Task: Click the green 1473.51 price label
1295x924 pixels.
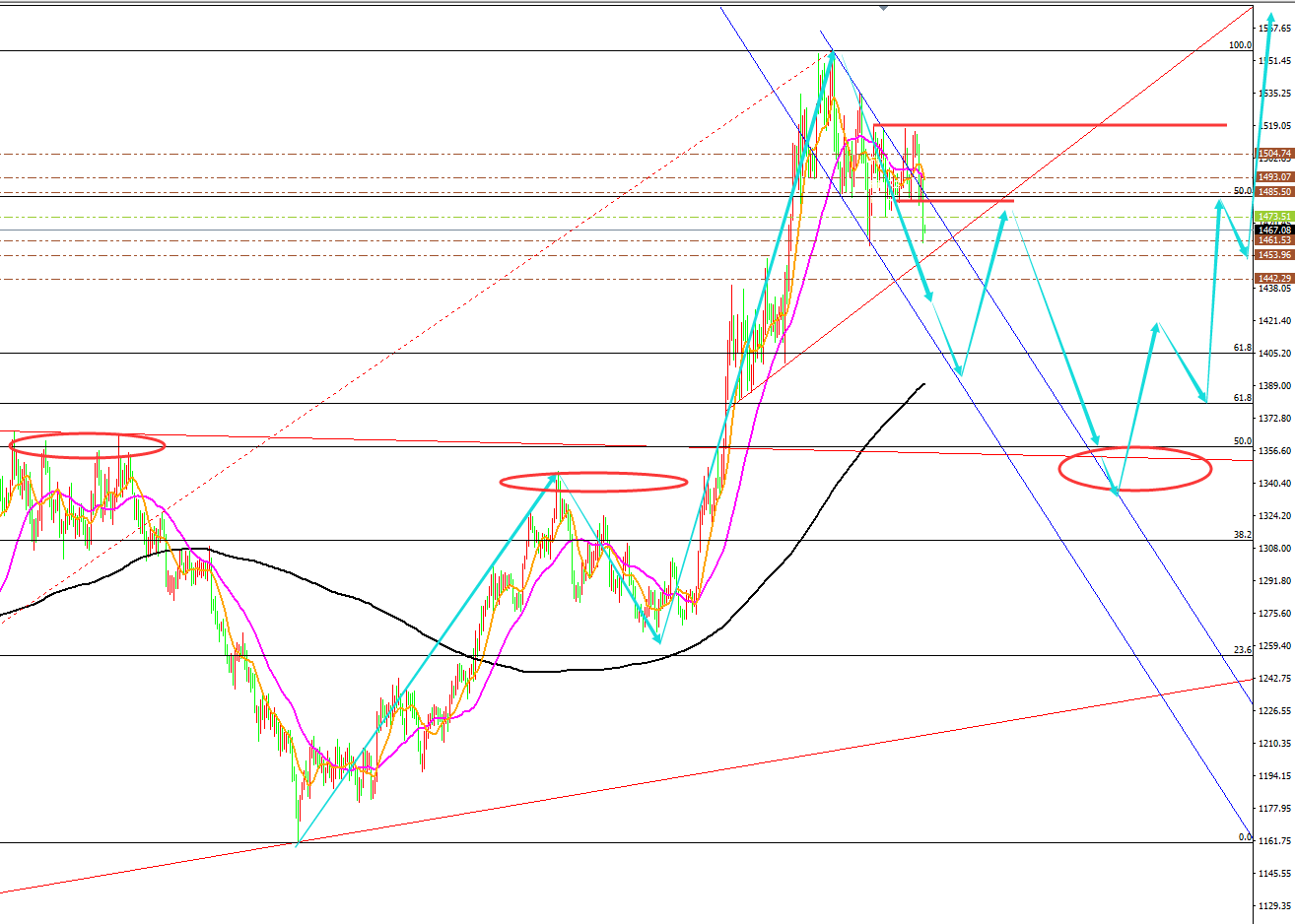Action: pyautogui.click(x=1274, y=217)
